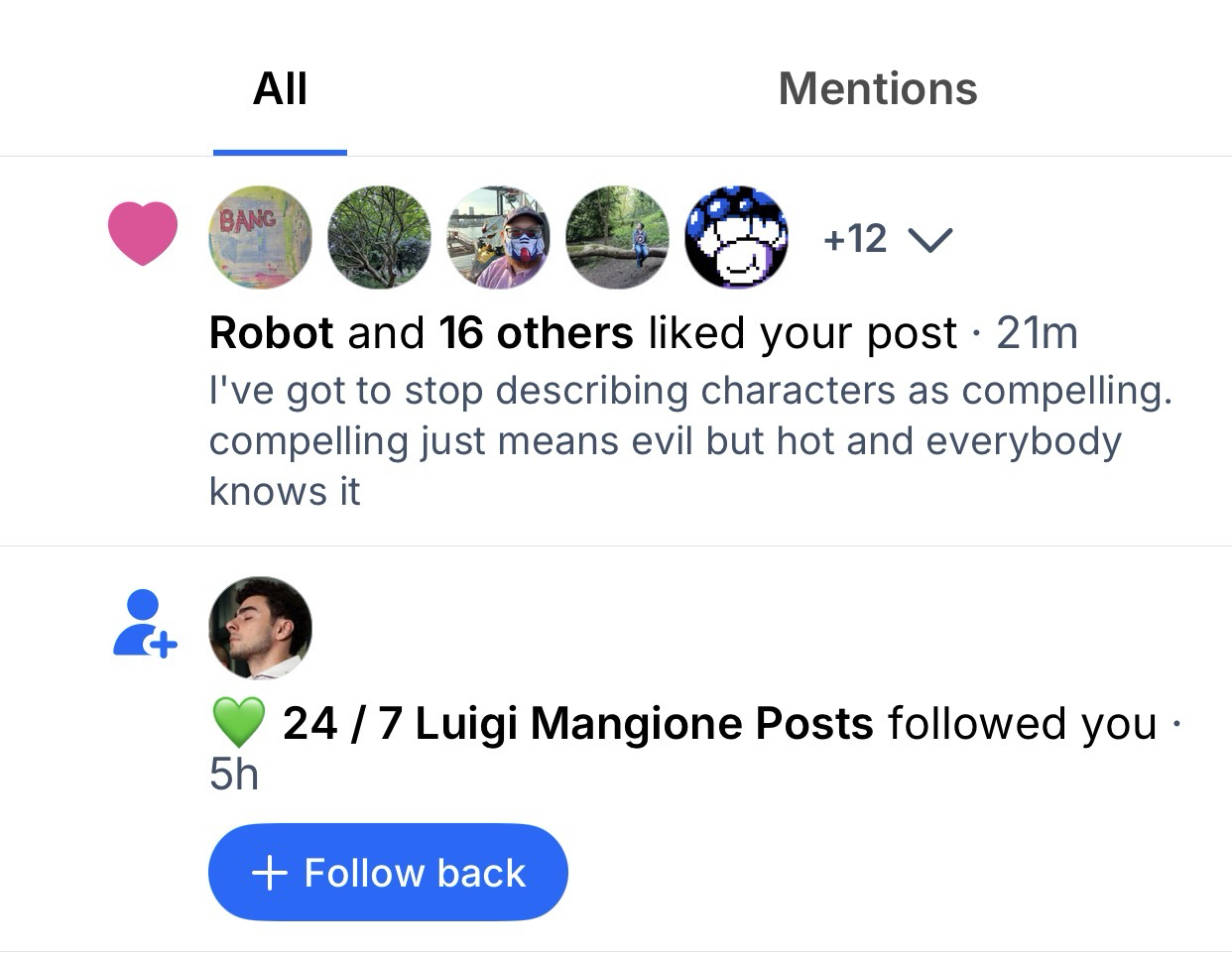Click the blue new follower icon
The width and height of the screenshot is (1232, 958).
pos(144,624)
